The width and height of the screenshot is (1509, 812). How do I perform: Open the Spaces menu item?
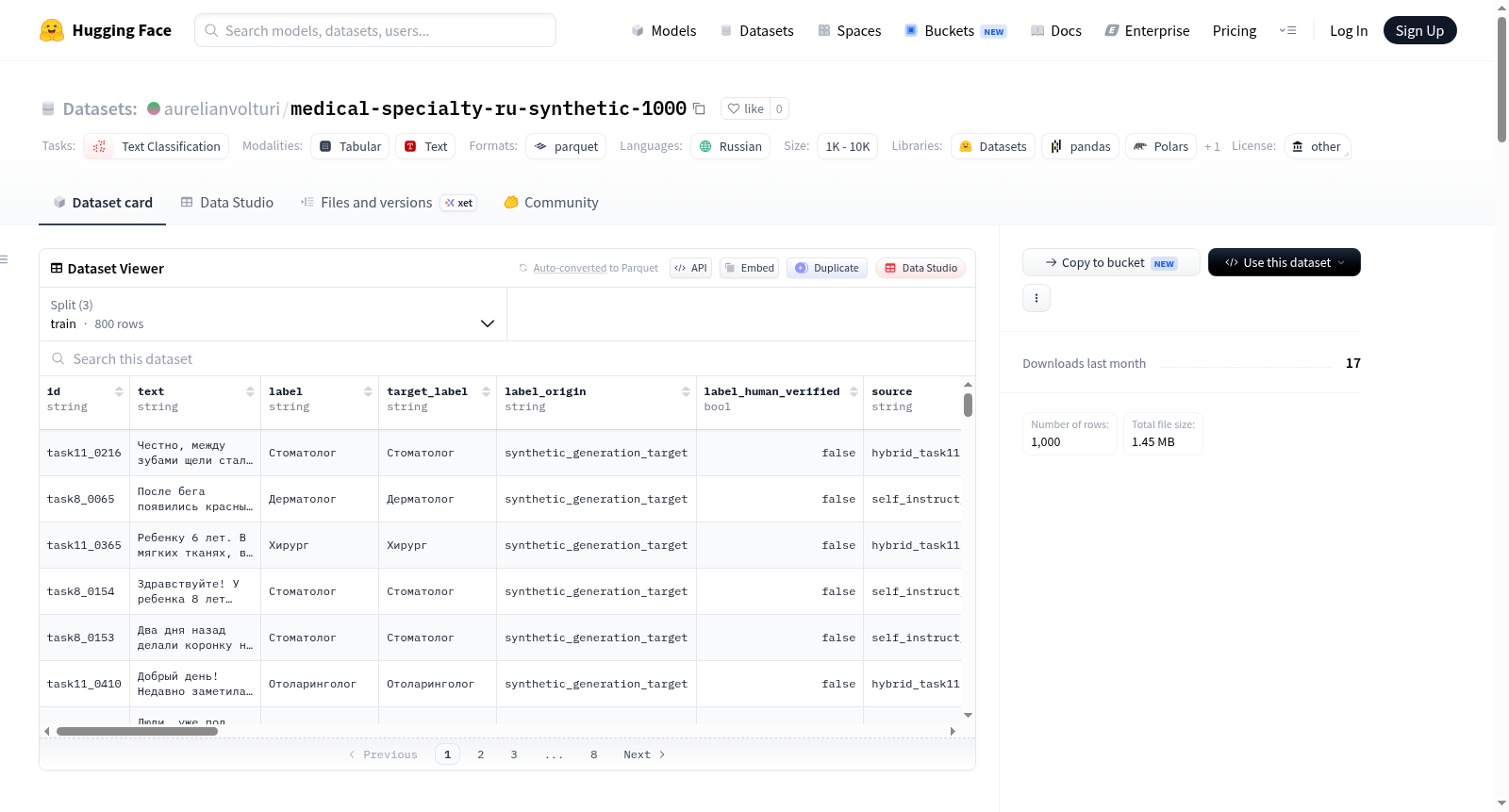[x=849, y=30]
